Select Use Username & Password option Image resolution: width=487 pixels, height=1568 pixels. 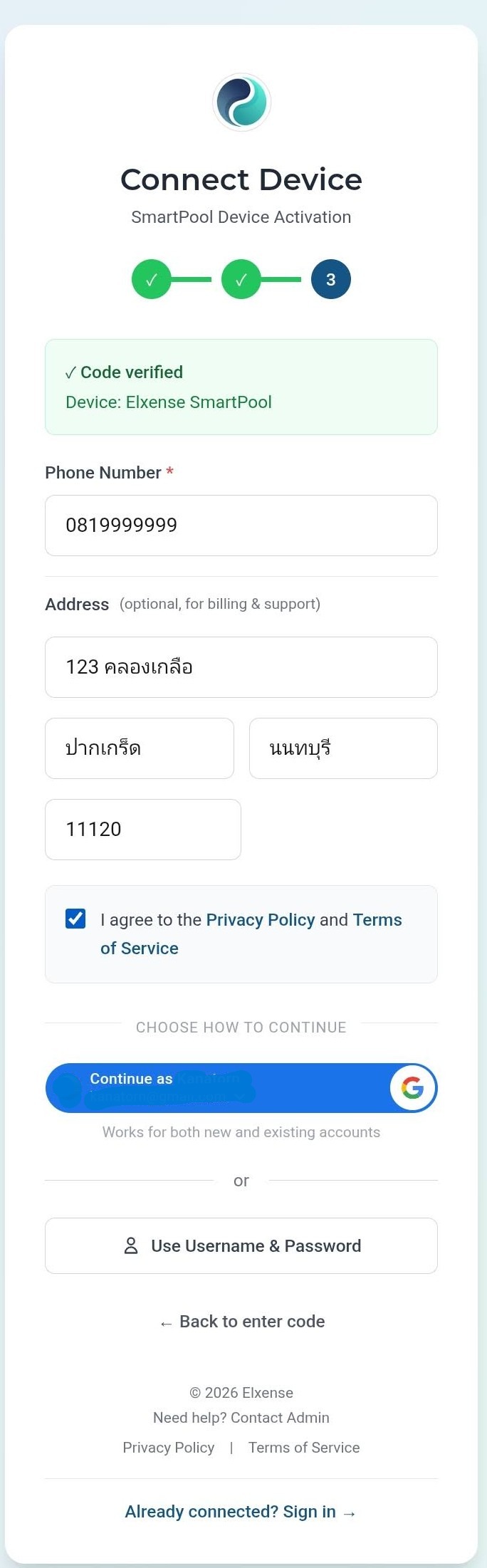click(x=241, y=1245)
